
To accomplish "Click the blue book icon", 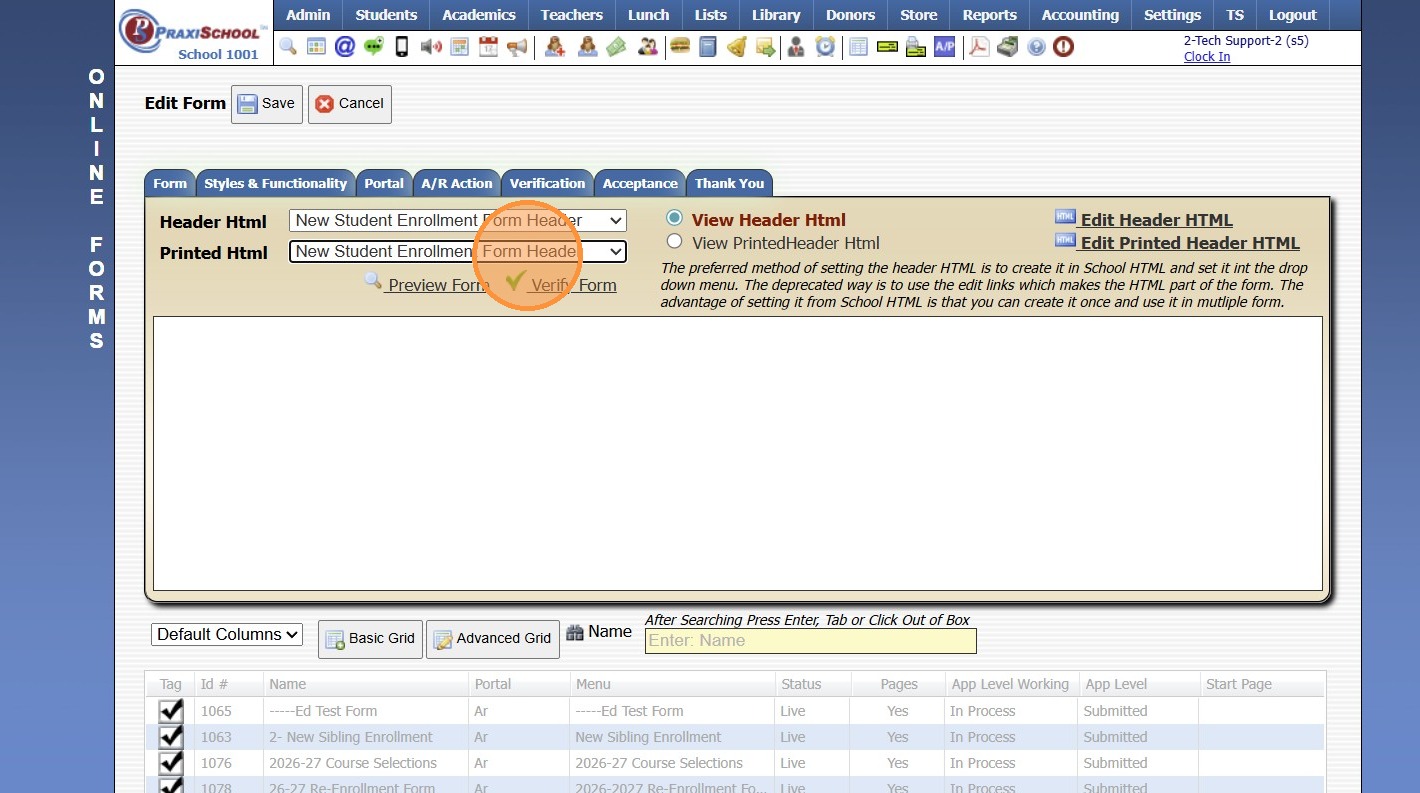I will [708, 46].
